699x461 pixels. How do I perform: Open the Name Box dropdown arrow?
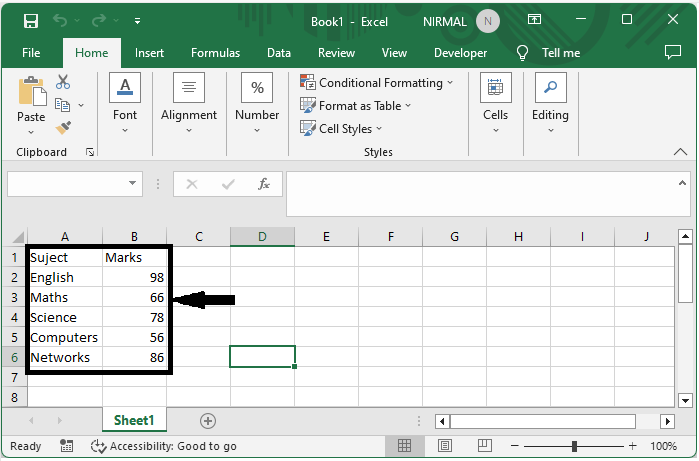point(134,184)
